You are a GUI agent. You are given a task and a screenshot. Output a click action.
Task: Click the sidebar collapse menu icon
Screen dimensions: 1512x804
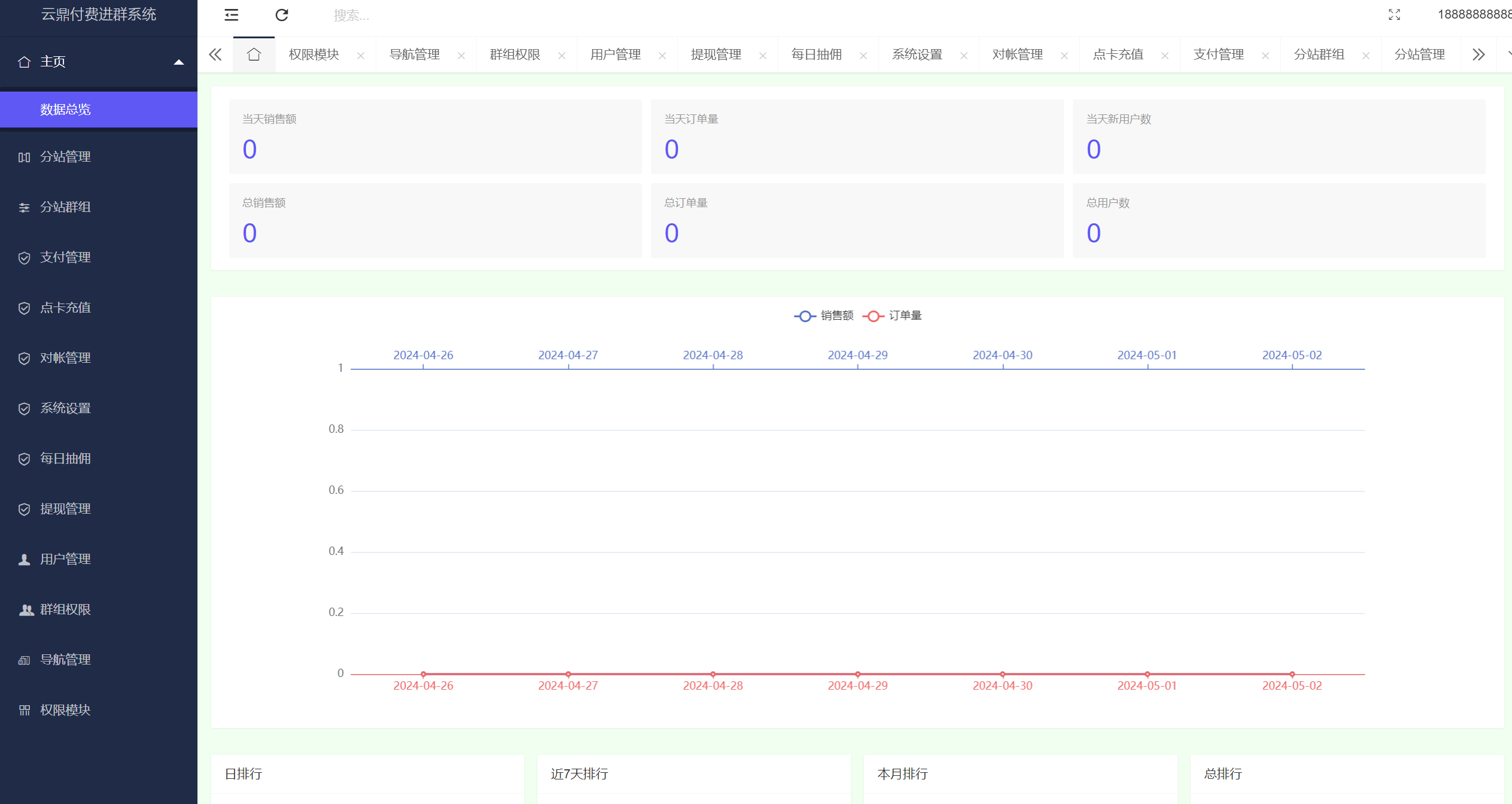[x=231, y=15]
